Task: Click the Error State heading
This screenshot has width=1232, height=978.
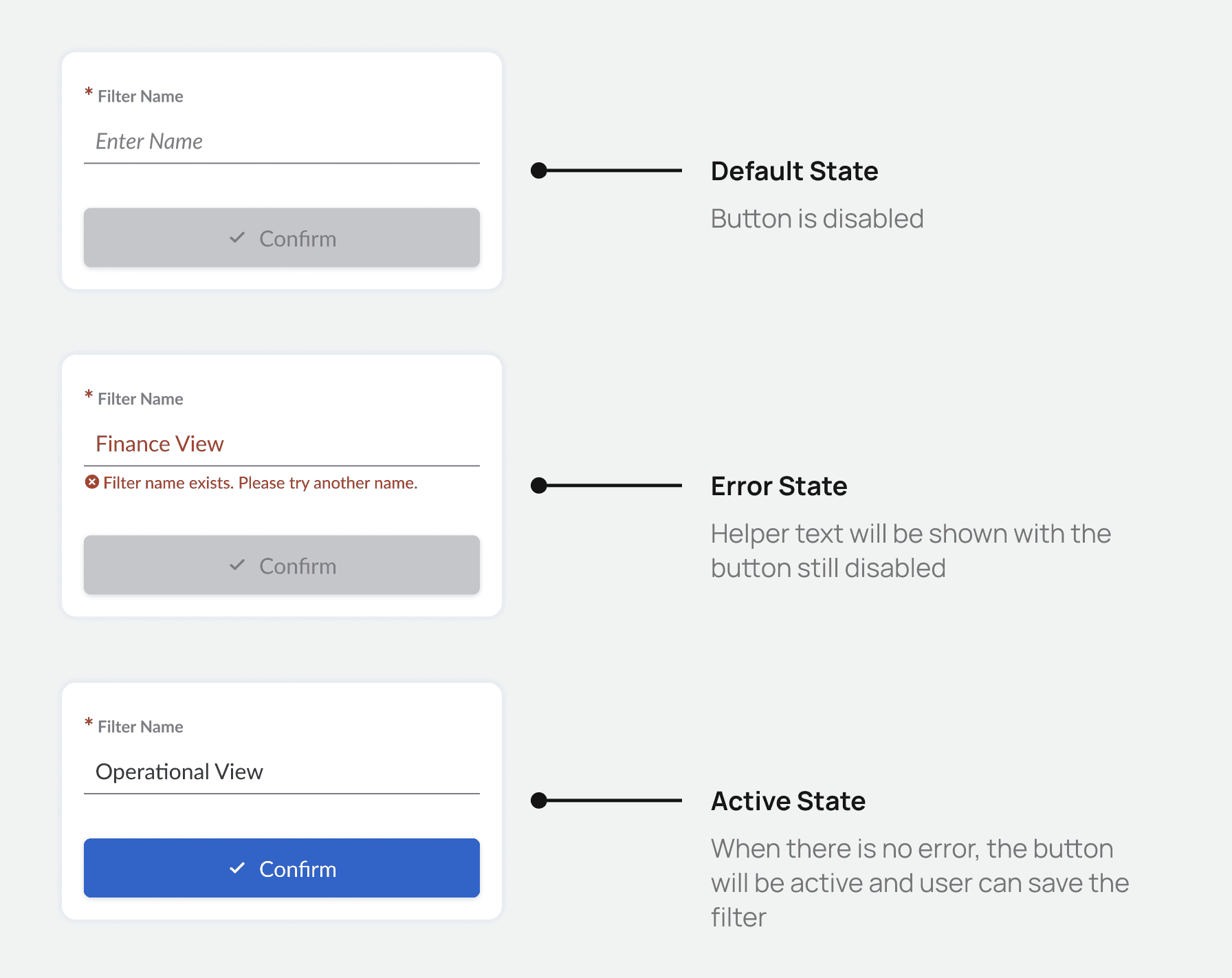Action: coord(779,486)
